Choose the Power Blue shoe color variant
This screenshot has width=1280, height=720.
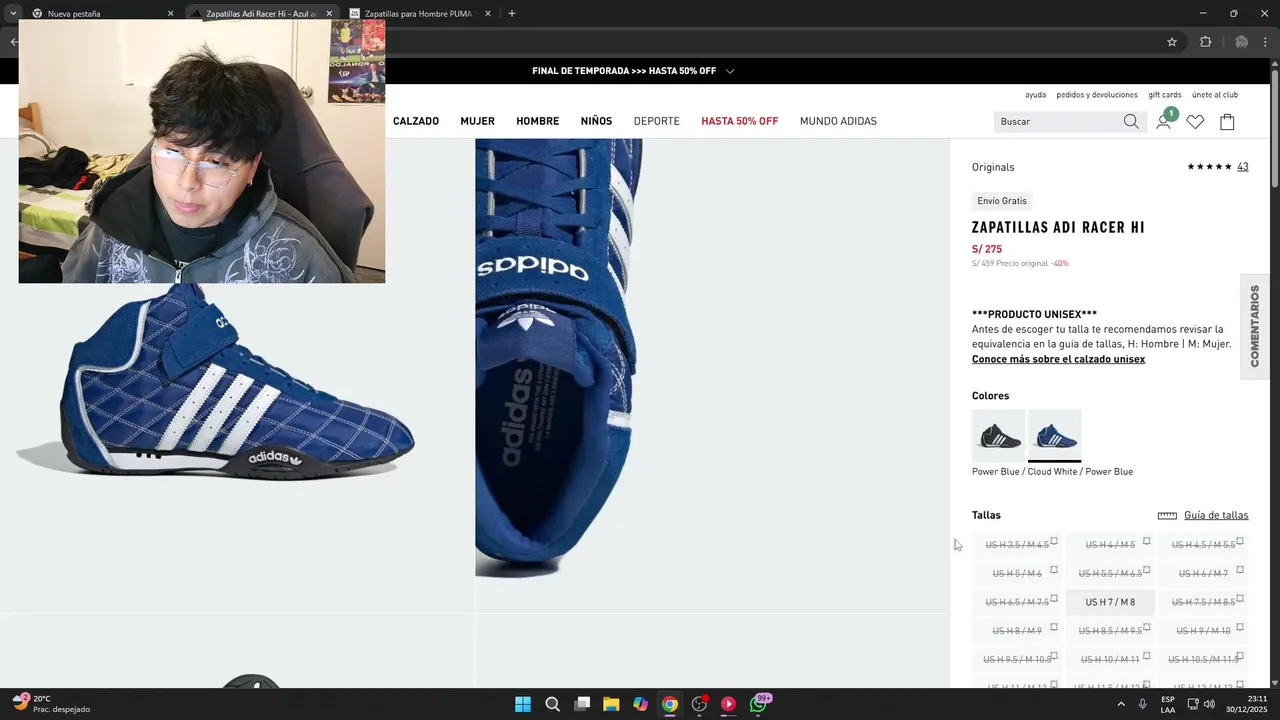(1054, 436)
